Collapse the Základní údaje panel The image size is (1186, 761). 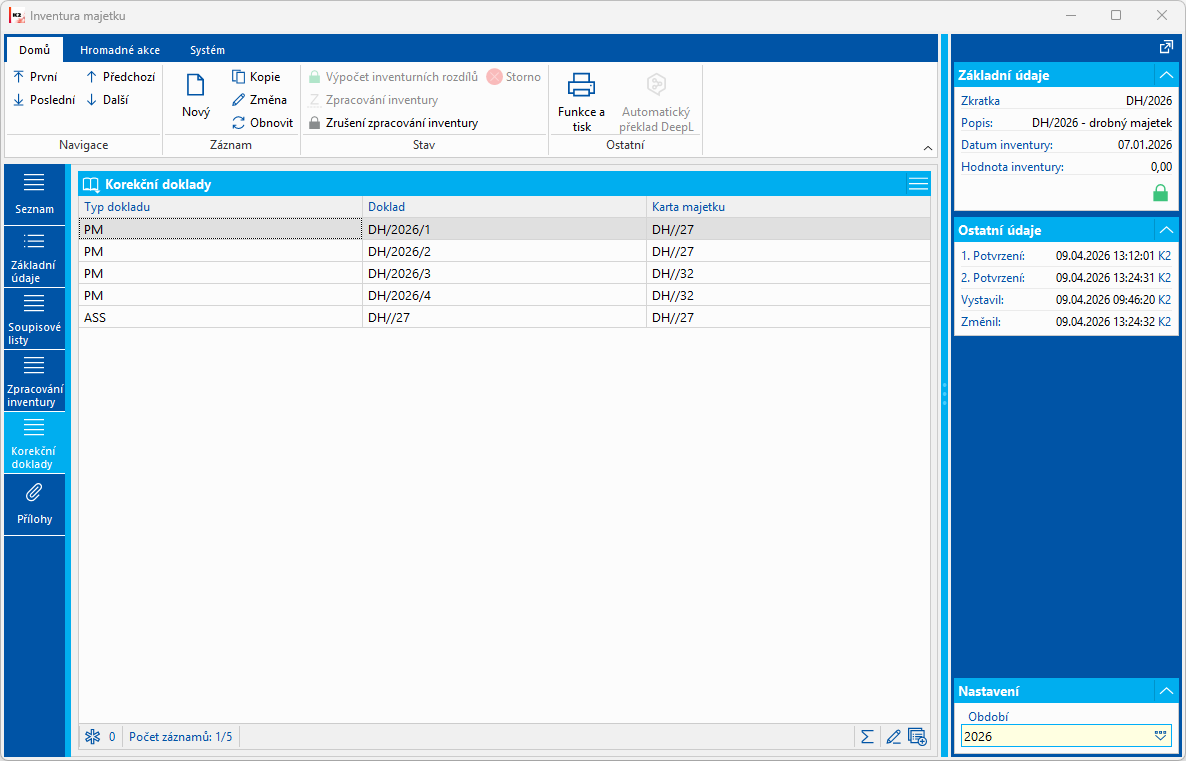1166,75
